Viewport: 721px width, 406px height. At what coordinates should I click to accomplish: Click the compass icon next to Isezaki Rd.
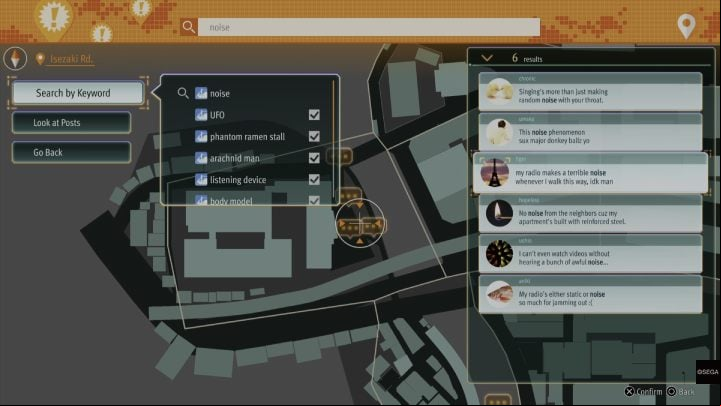click(x=15, y=59)
